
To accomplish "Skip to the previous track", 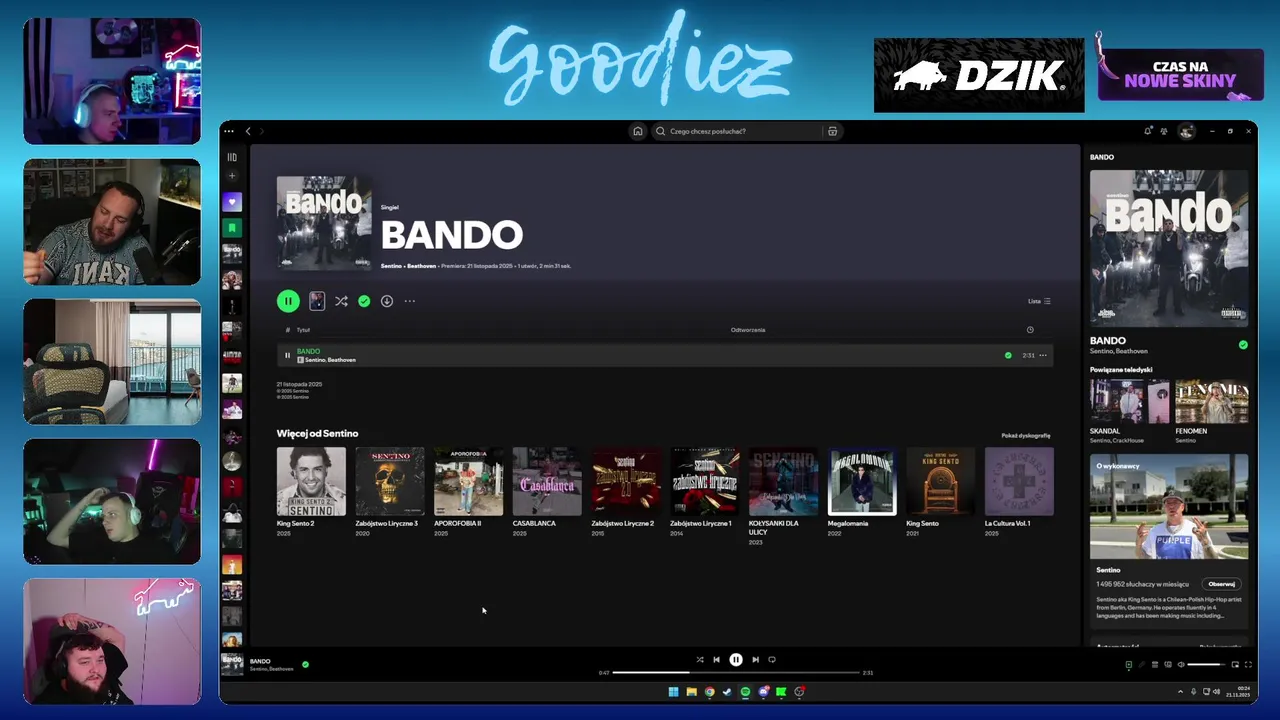I will click(x=716, y=660).
